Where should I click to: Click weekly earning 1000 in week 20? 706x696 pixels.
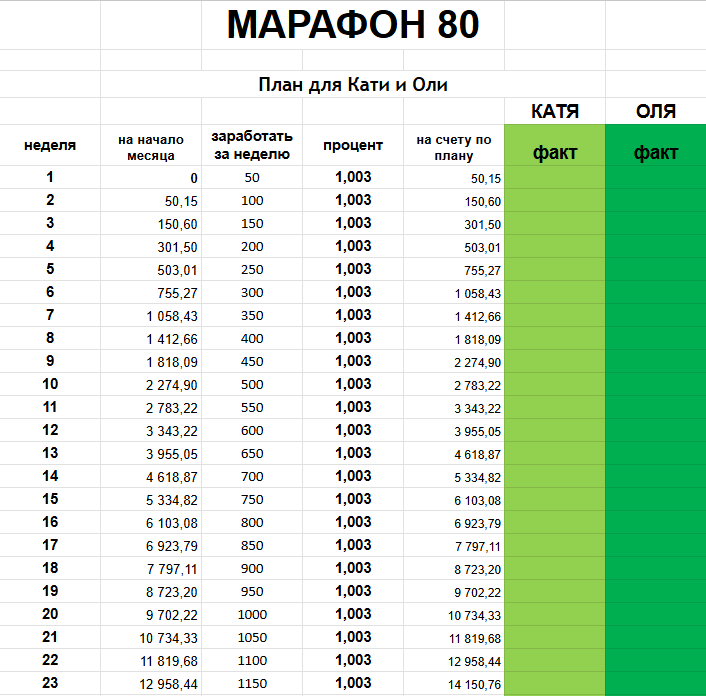[252, 615]
